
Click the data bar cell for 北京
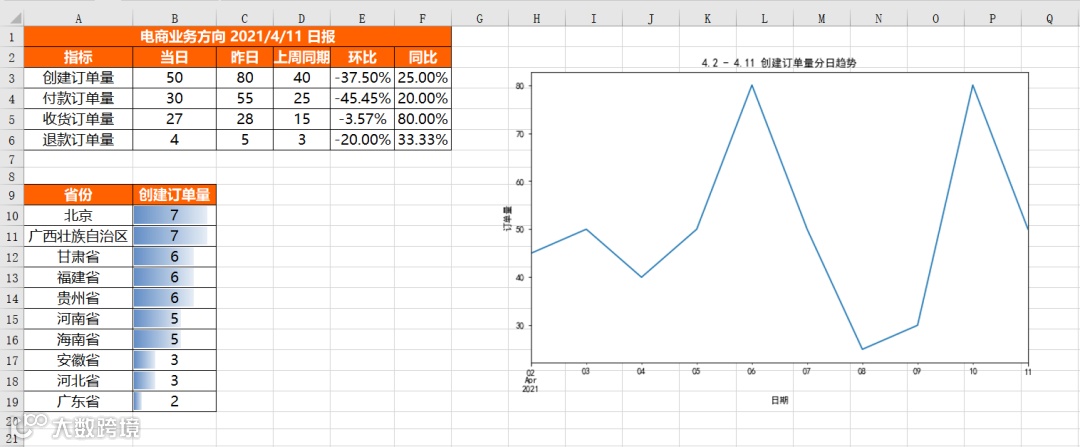tap(175, 216)
